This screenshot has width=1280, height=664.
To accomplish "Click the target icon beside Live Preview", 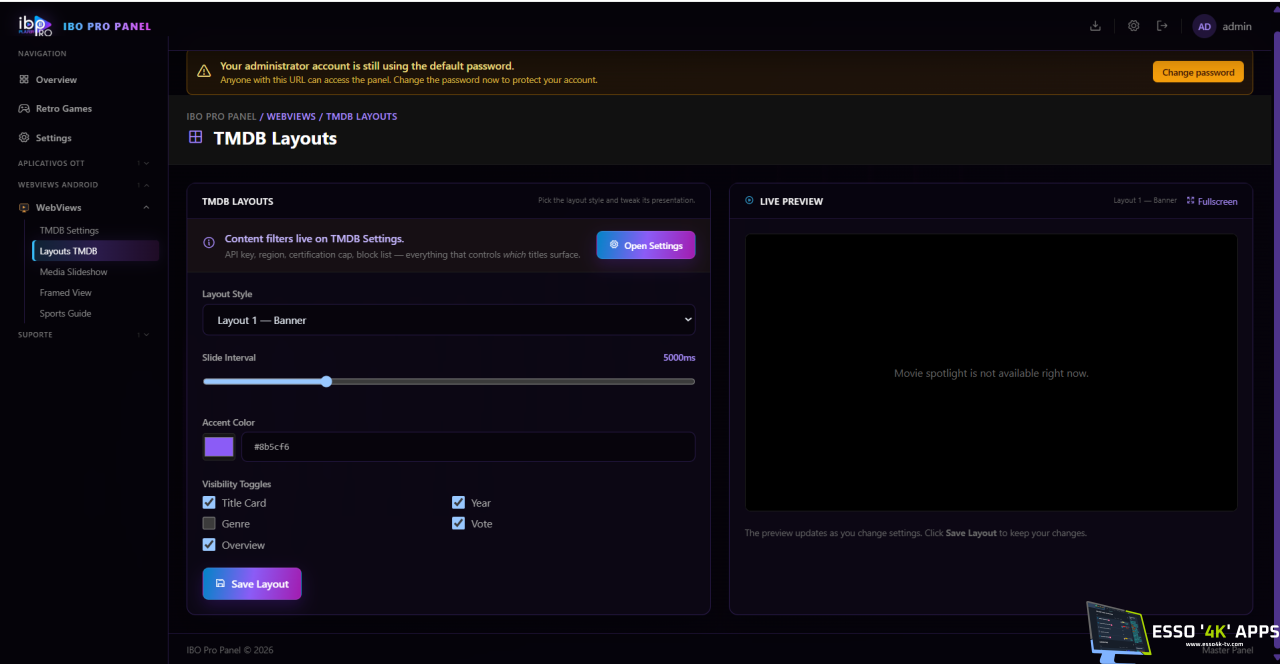I will [750, 201].
